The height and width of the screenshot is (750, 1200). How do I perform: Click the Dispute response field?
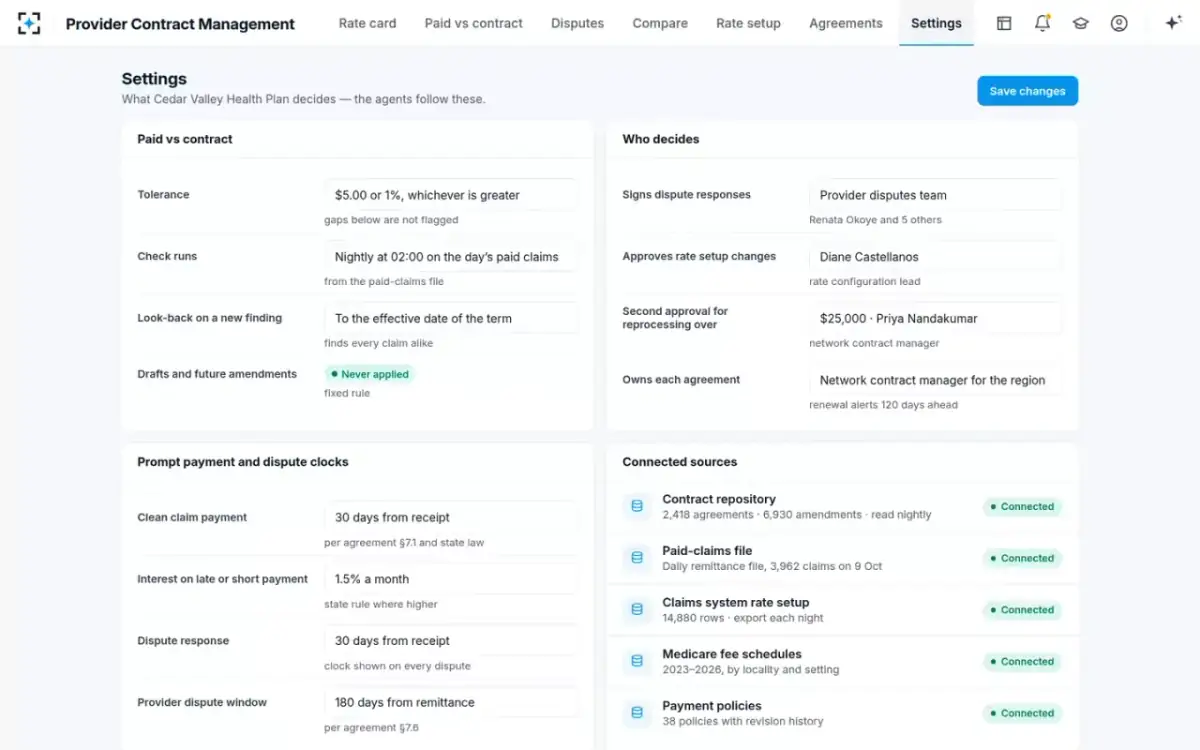[451, 641]
